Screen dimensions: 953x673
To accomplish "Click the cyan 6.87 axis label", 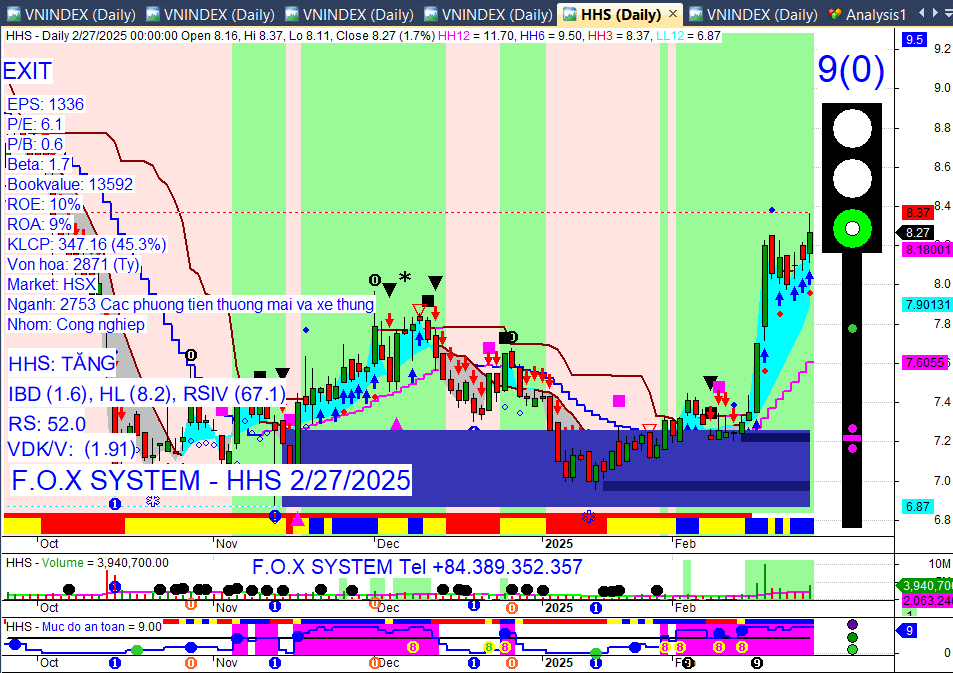I will pyautogui.click(x=918, y=506).
